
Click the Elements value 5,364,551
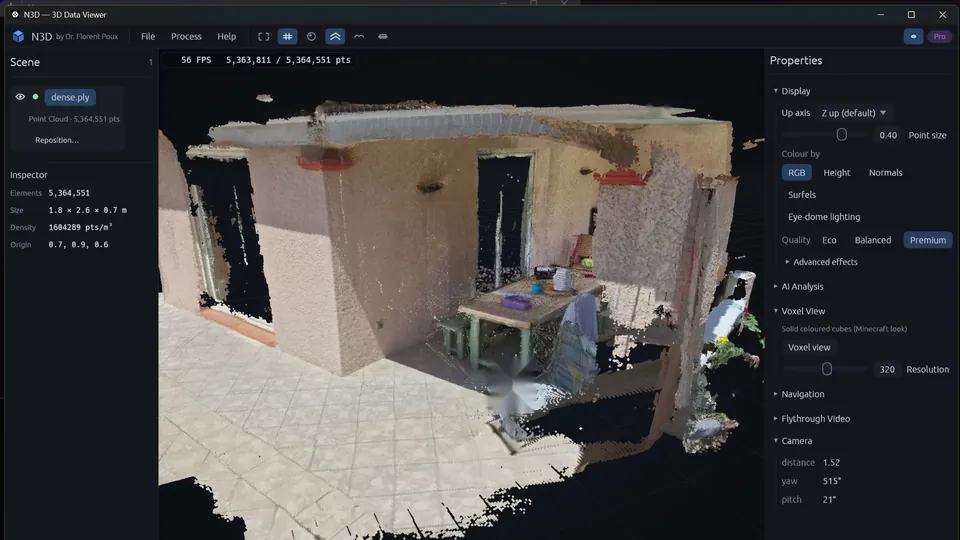pos(69,193)
